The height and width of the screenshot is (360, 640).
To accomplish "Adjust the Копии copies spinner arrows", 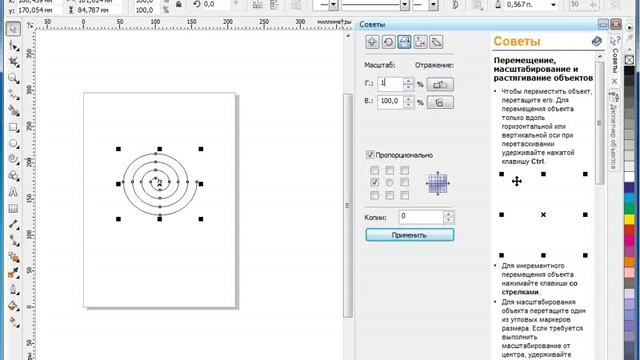I will (x=449, y=217).
